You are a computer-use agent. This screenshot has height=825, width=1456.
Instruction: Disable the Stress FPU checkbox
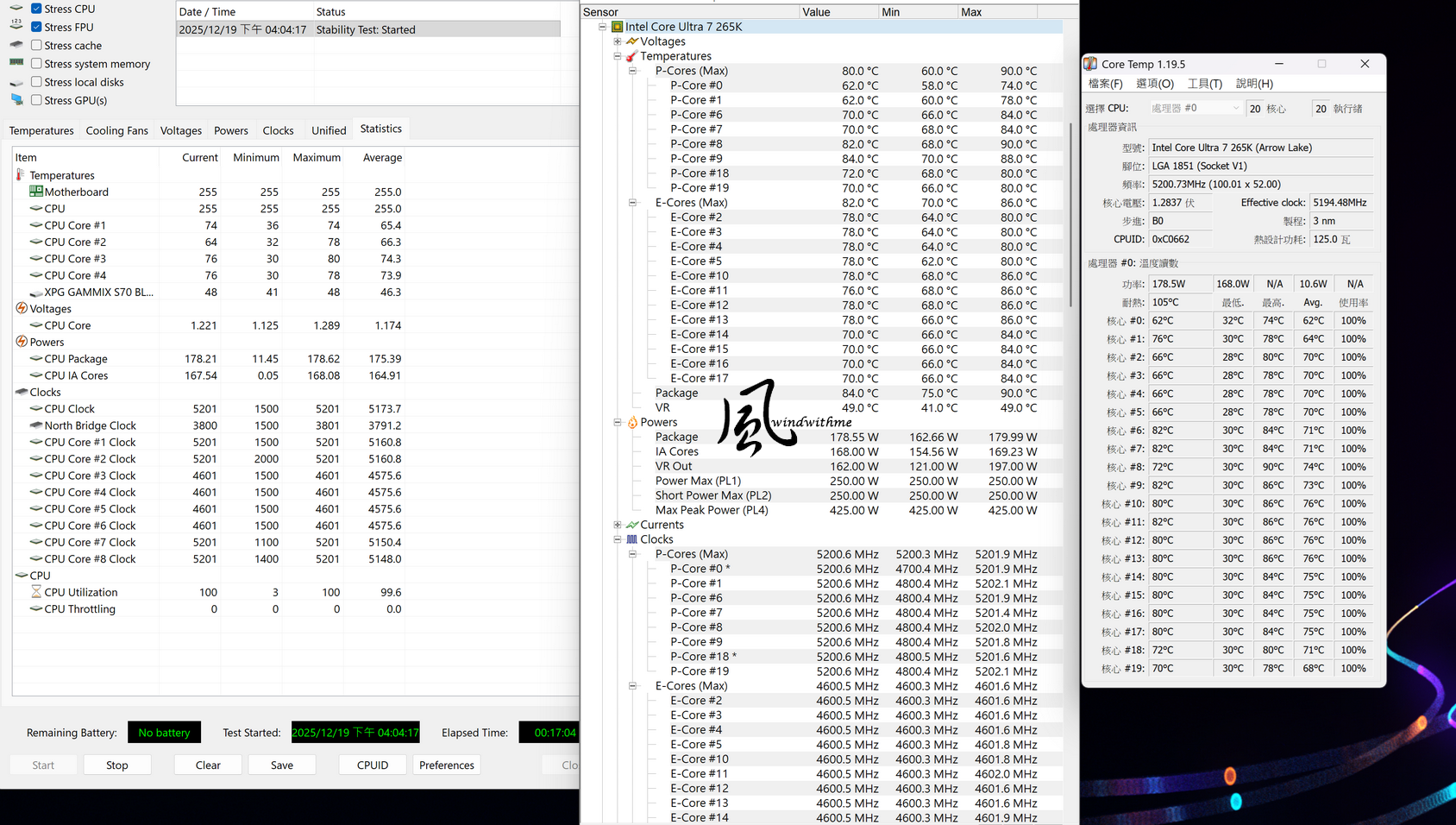pos(36,27)
